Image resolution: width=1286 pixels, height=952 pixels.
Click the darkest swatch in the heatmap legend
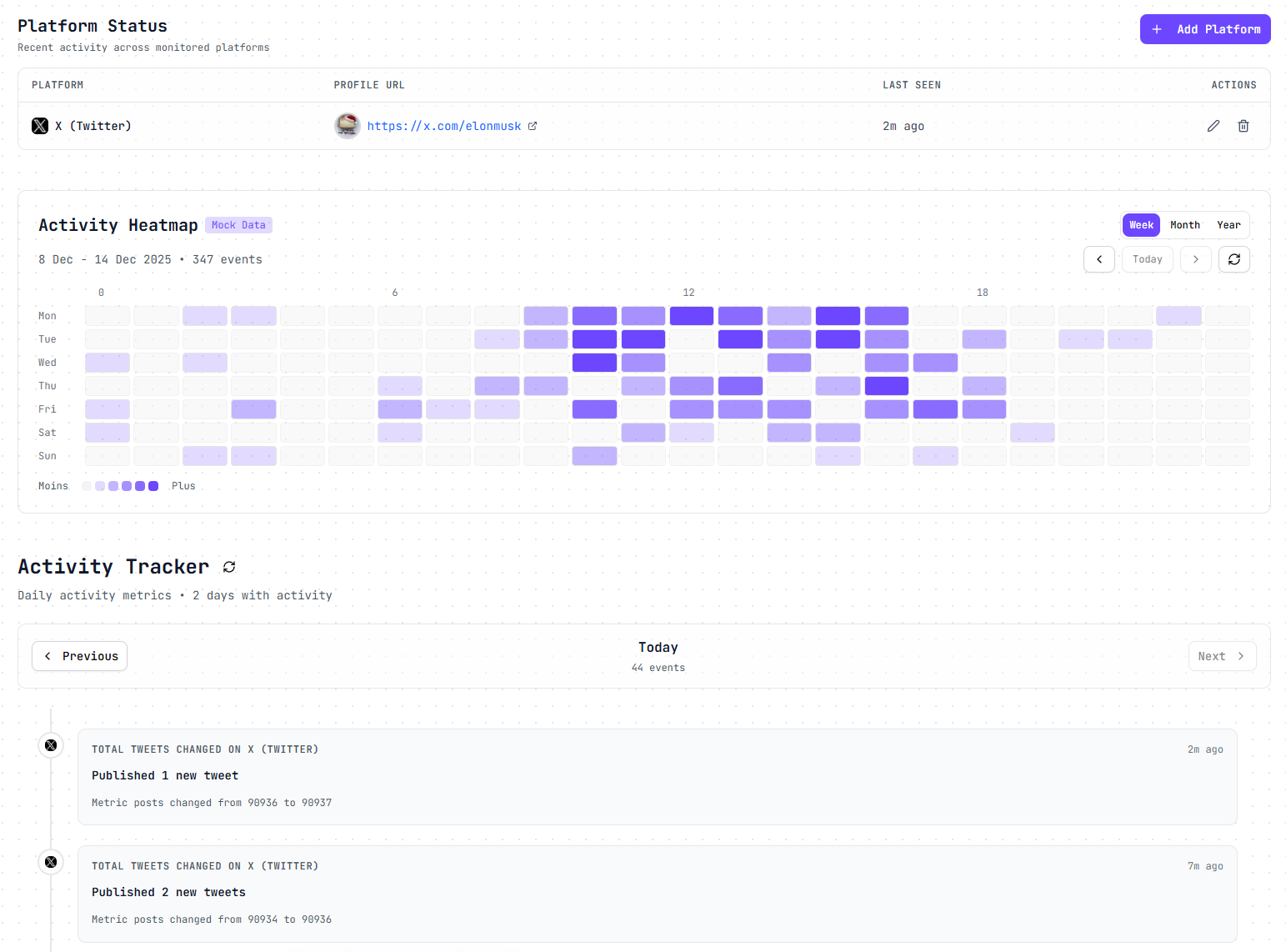click(153, 485)
